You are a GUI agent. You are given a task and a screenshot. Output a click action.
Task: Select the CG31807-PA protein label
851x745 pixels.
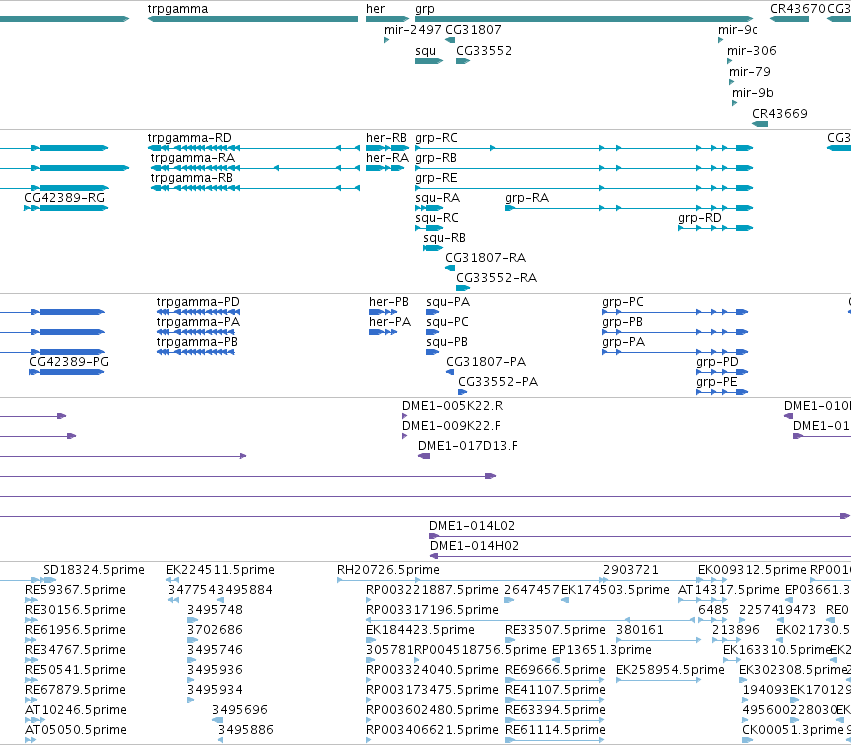click(x=486, y=362)
